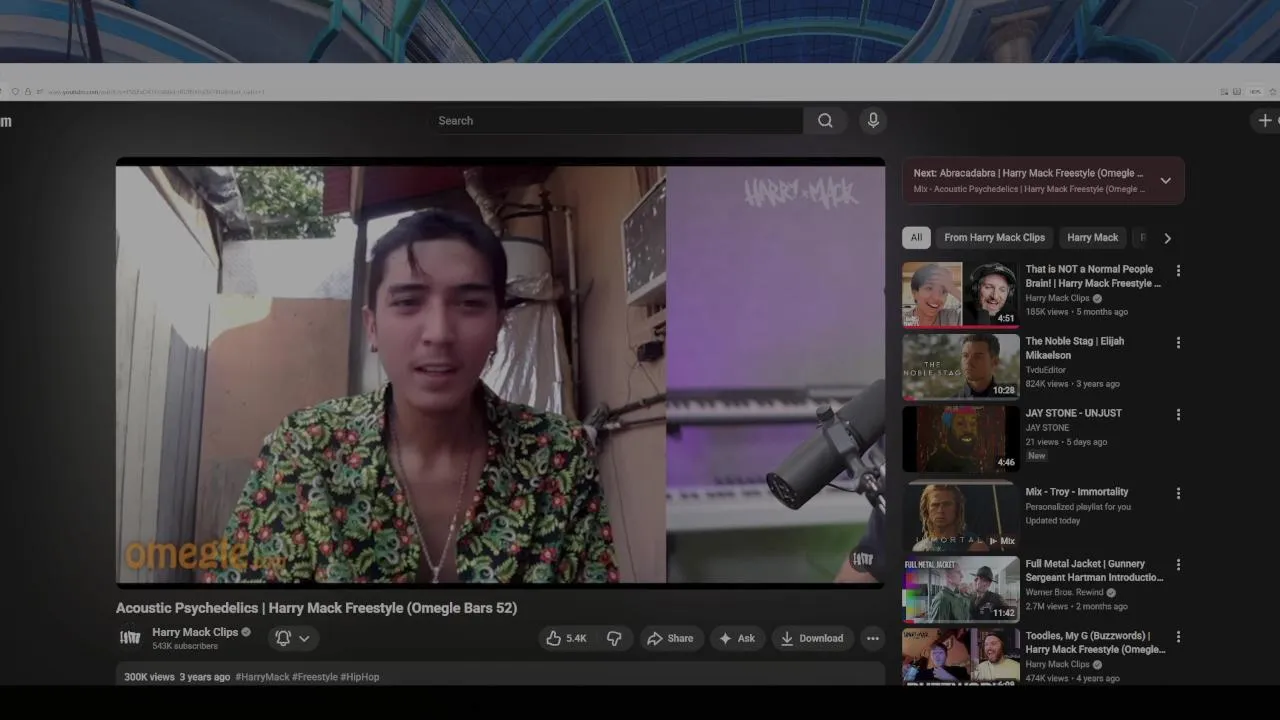Dislike the video with the thumbs-down icon

[614, 638]
